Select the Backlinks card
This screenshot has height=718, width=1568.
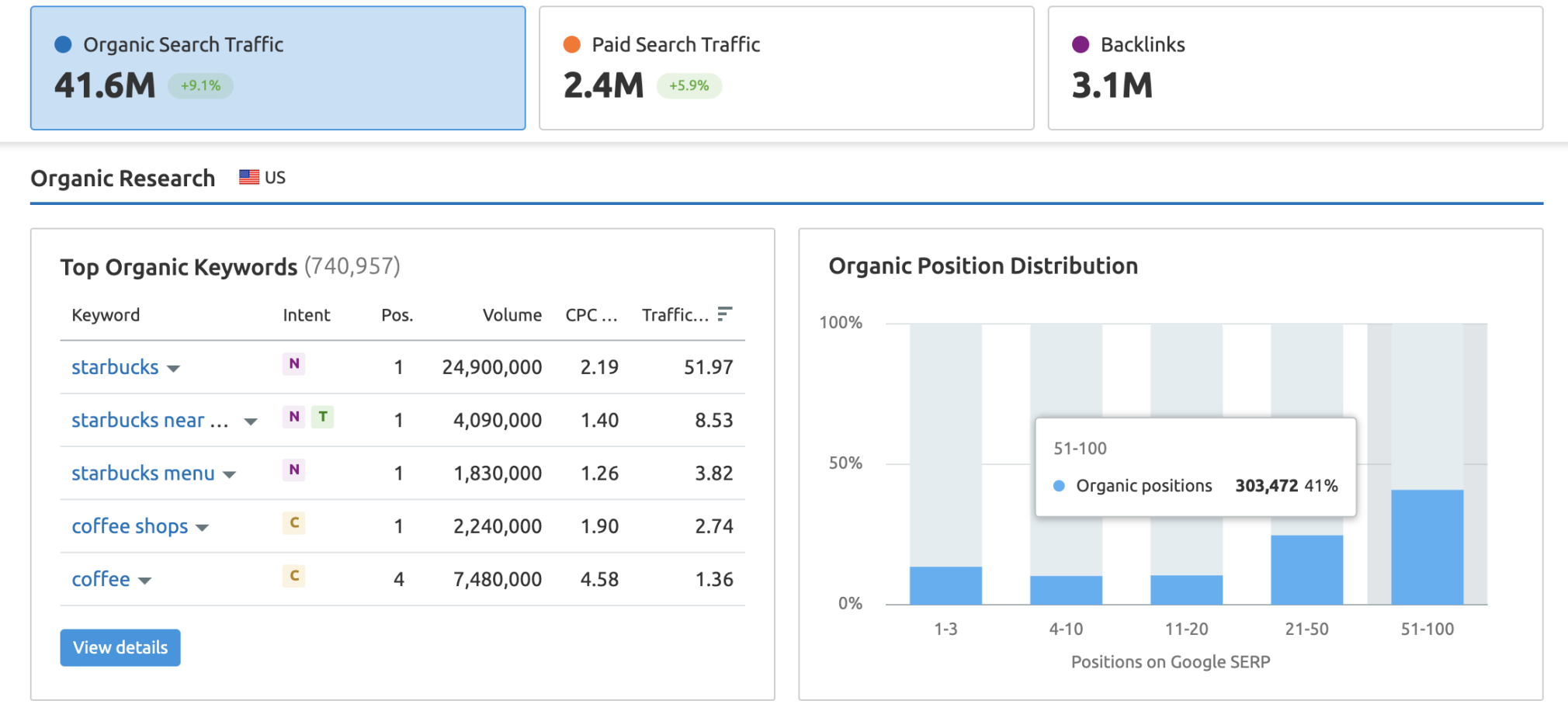[1295, 68]
